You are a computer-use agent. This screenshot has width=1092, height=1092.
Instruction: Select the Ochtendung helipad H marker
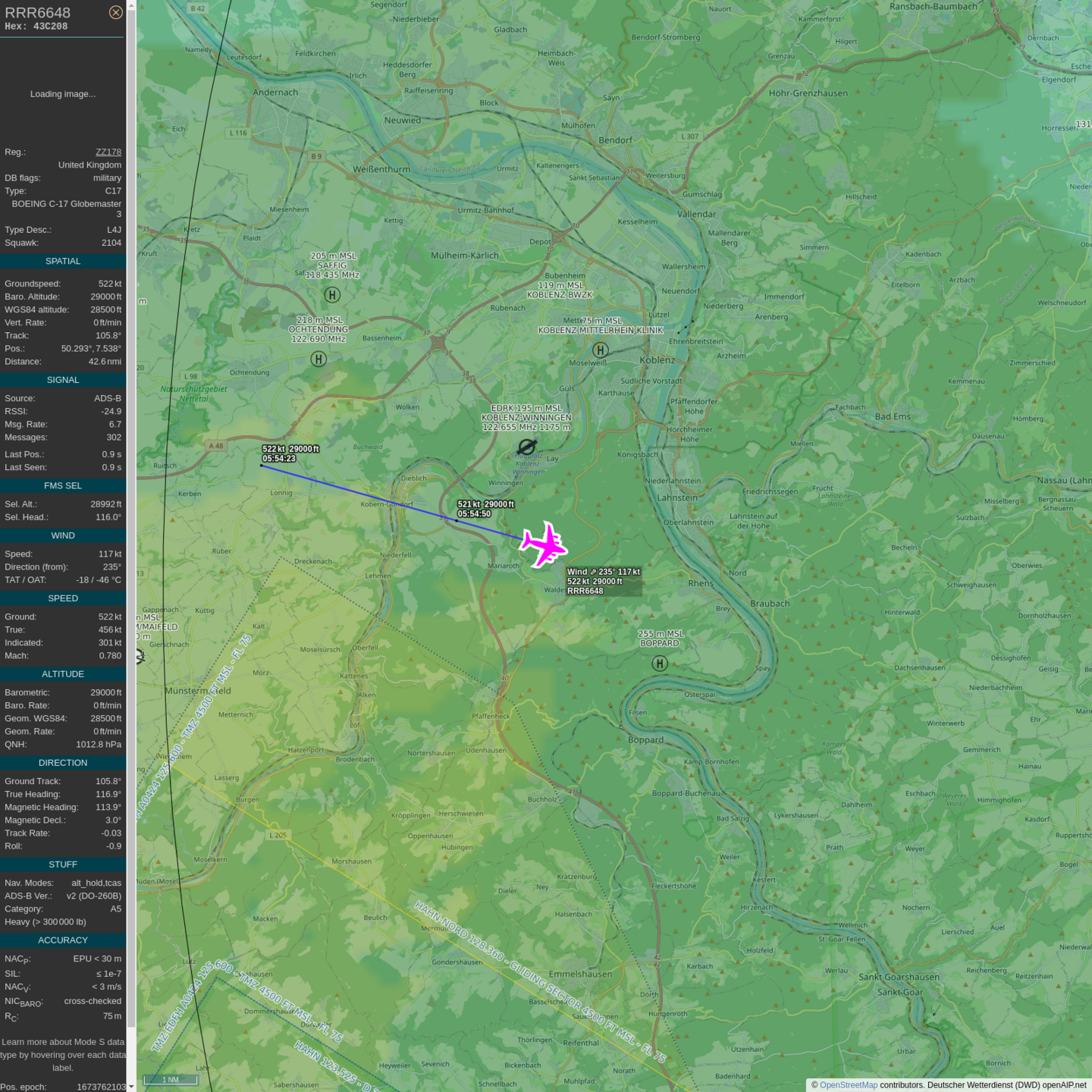click(318, 359)
